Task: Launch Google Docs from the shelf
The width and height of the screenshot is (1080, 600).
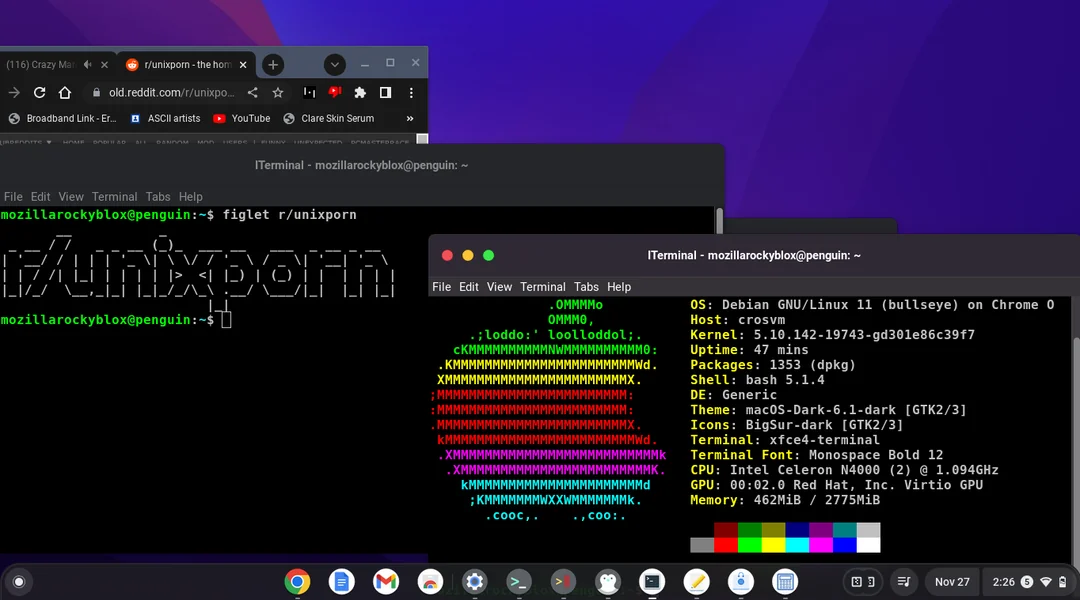Action: pos(341,582)
